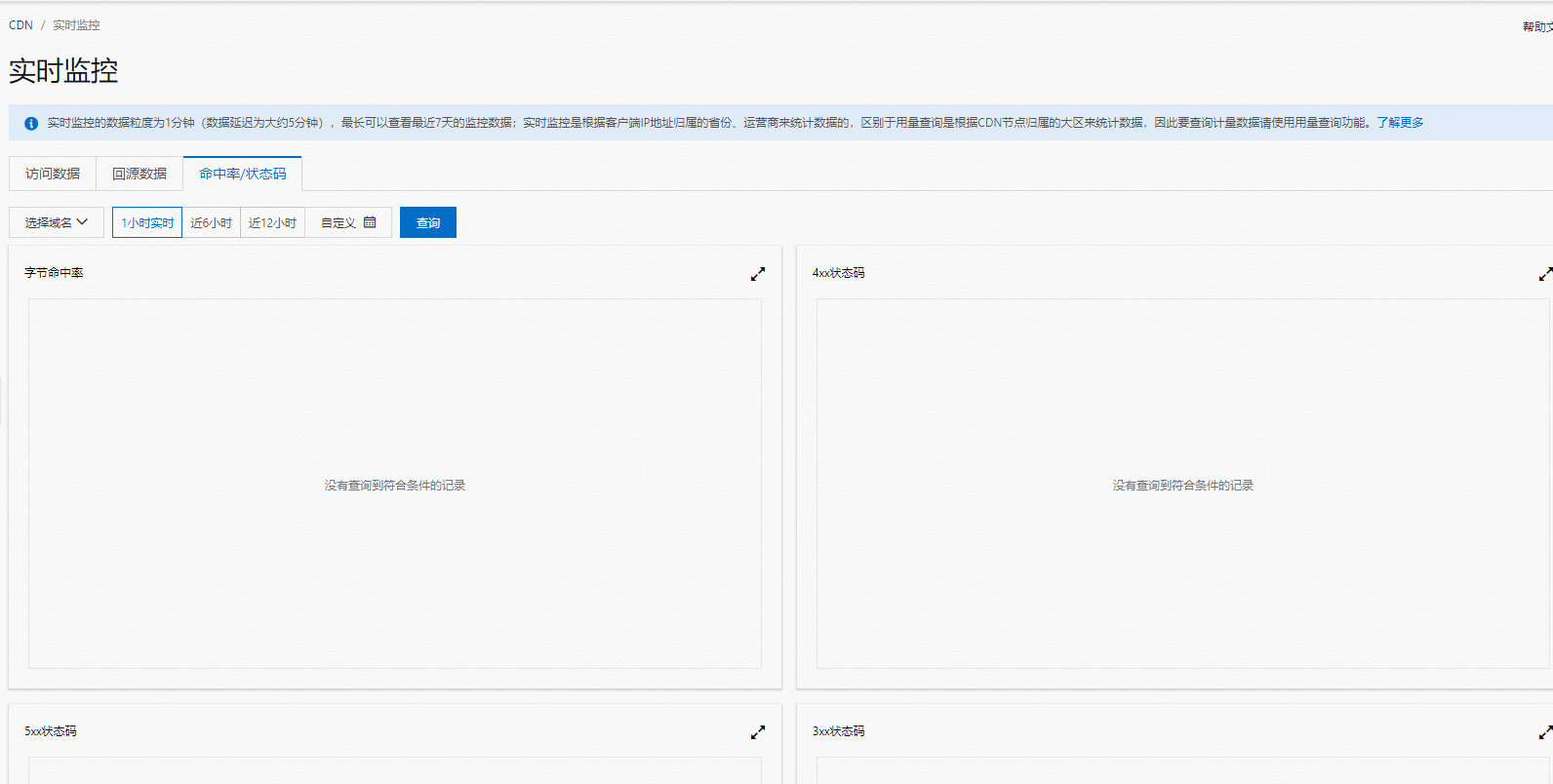
Task: Open the 选择域名 dropdown
Action: coord(57,222)
